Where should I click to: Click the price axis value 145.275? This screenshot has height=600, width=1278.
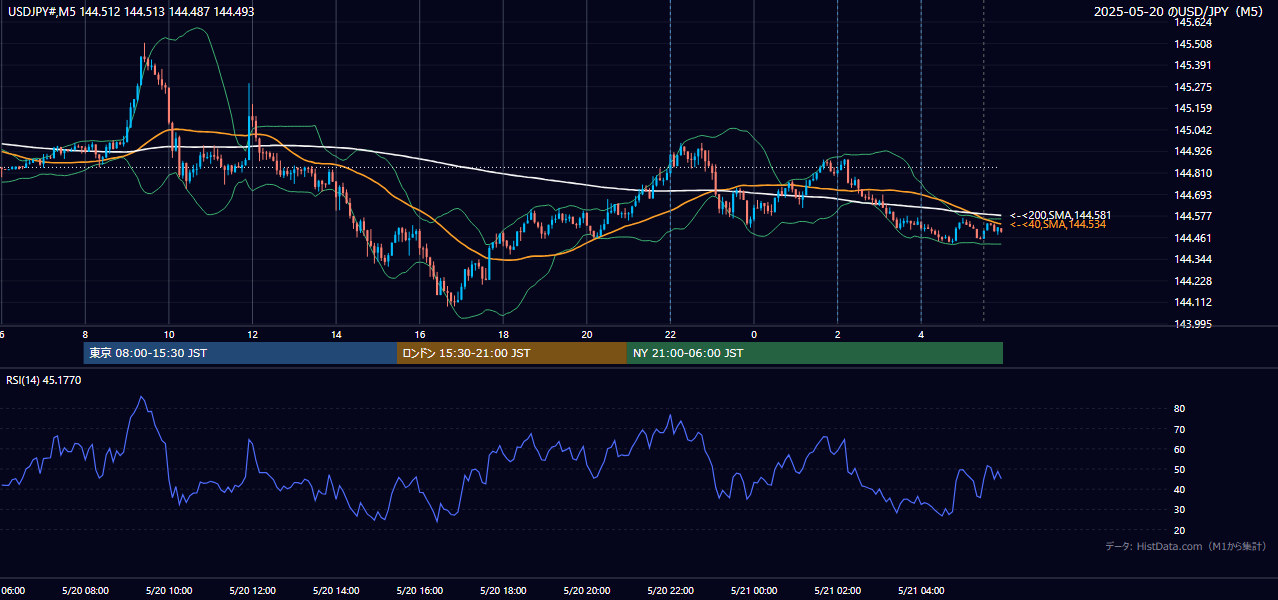[x=1194, y=87]
